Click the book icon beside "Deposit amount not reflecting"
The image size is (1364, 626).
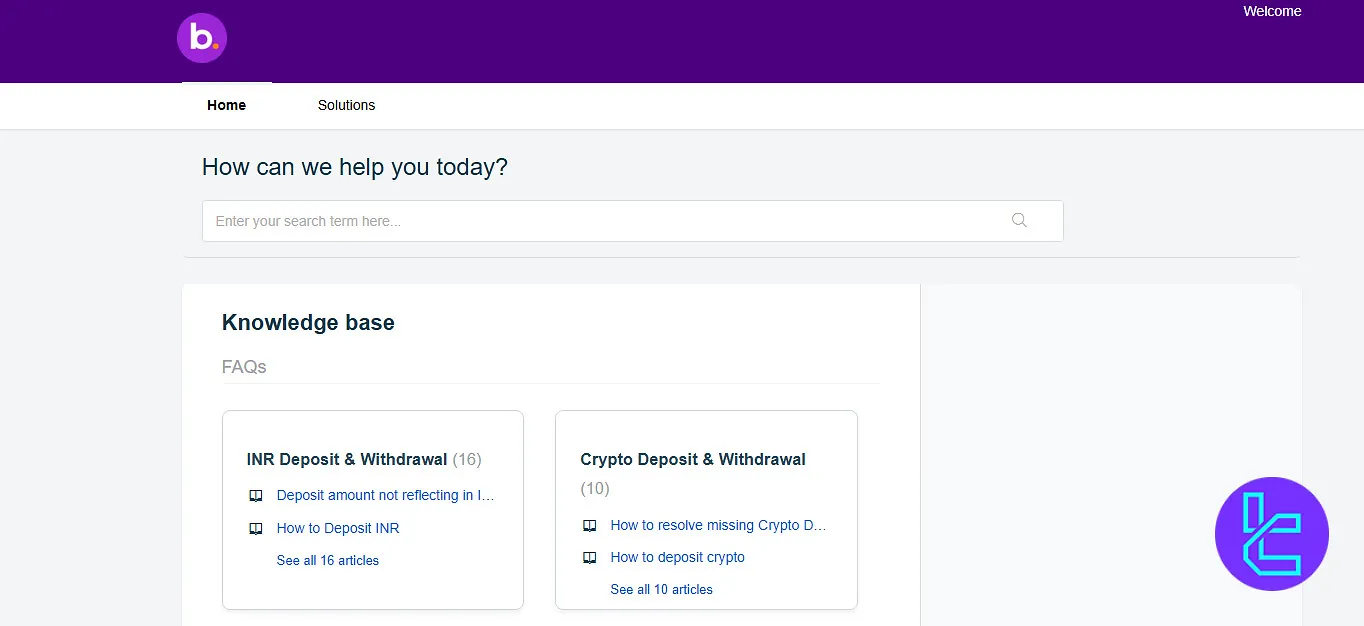click(x=256, y=495)
